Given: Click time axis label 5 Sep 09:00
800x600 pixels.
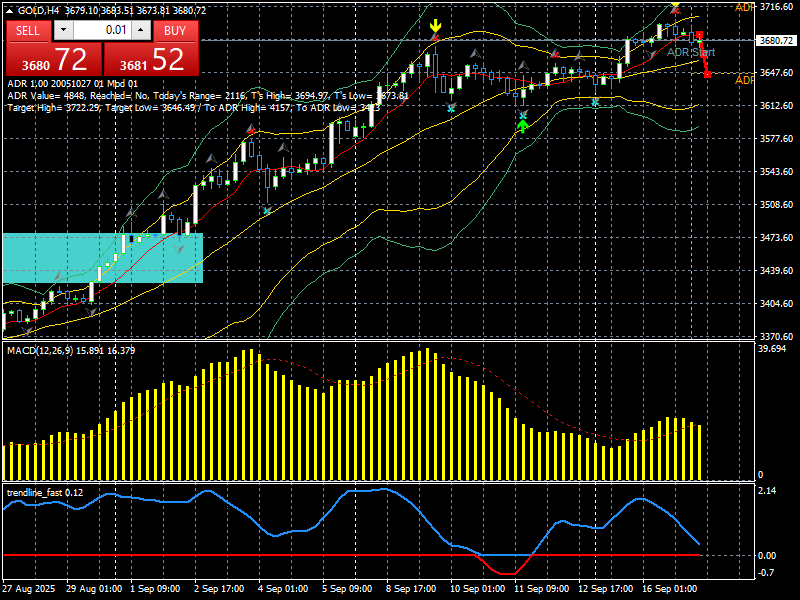Looking at the screenshot, I should pos(347,589).
